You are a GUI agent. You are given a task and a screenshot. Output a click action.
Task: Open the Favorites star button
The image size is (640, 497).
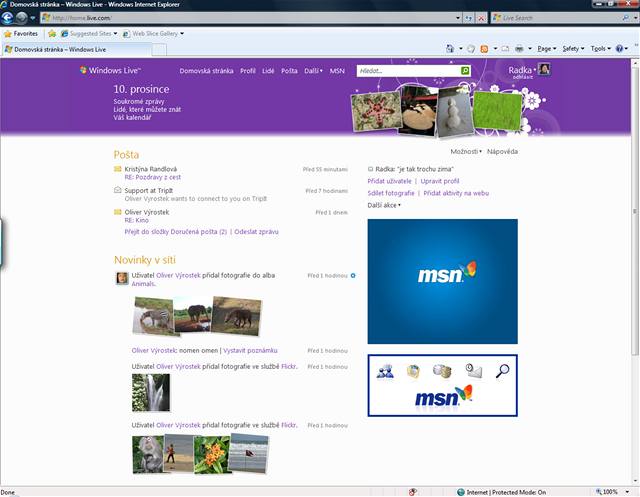click(21, 33)
